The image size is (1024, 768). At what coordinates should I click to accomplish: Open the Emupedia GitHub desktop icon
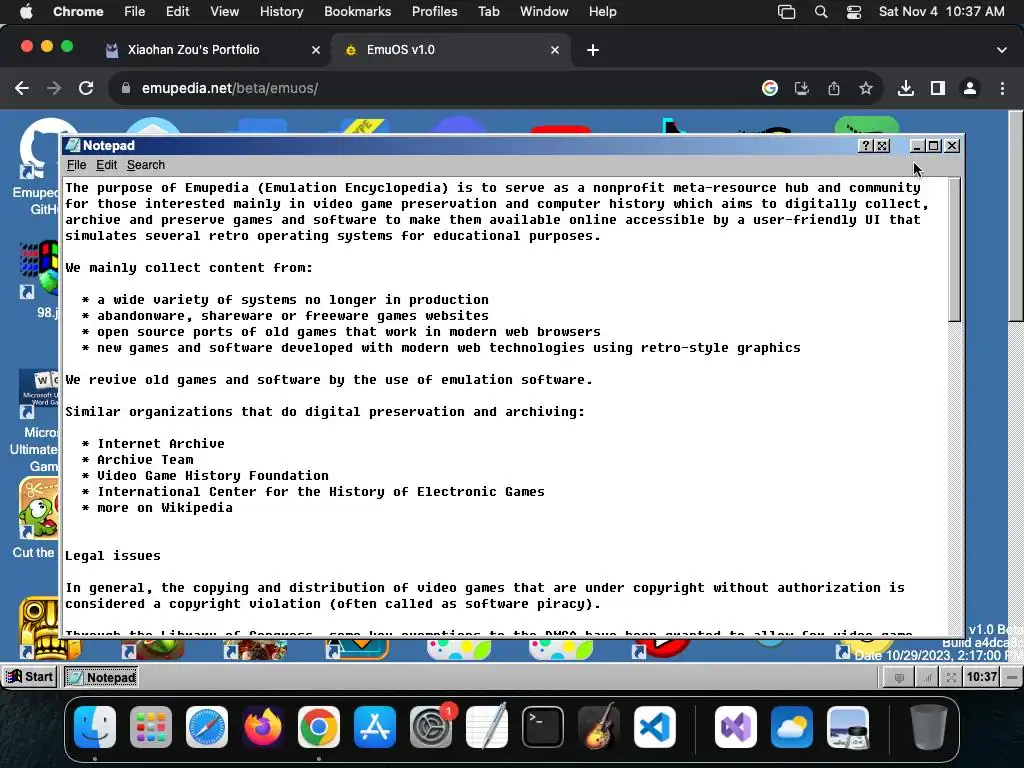point(37,167)
